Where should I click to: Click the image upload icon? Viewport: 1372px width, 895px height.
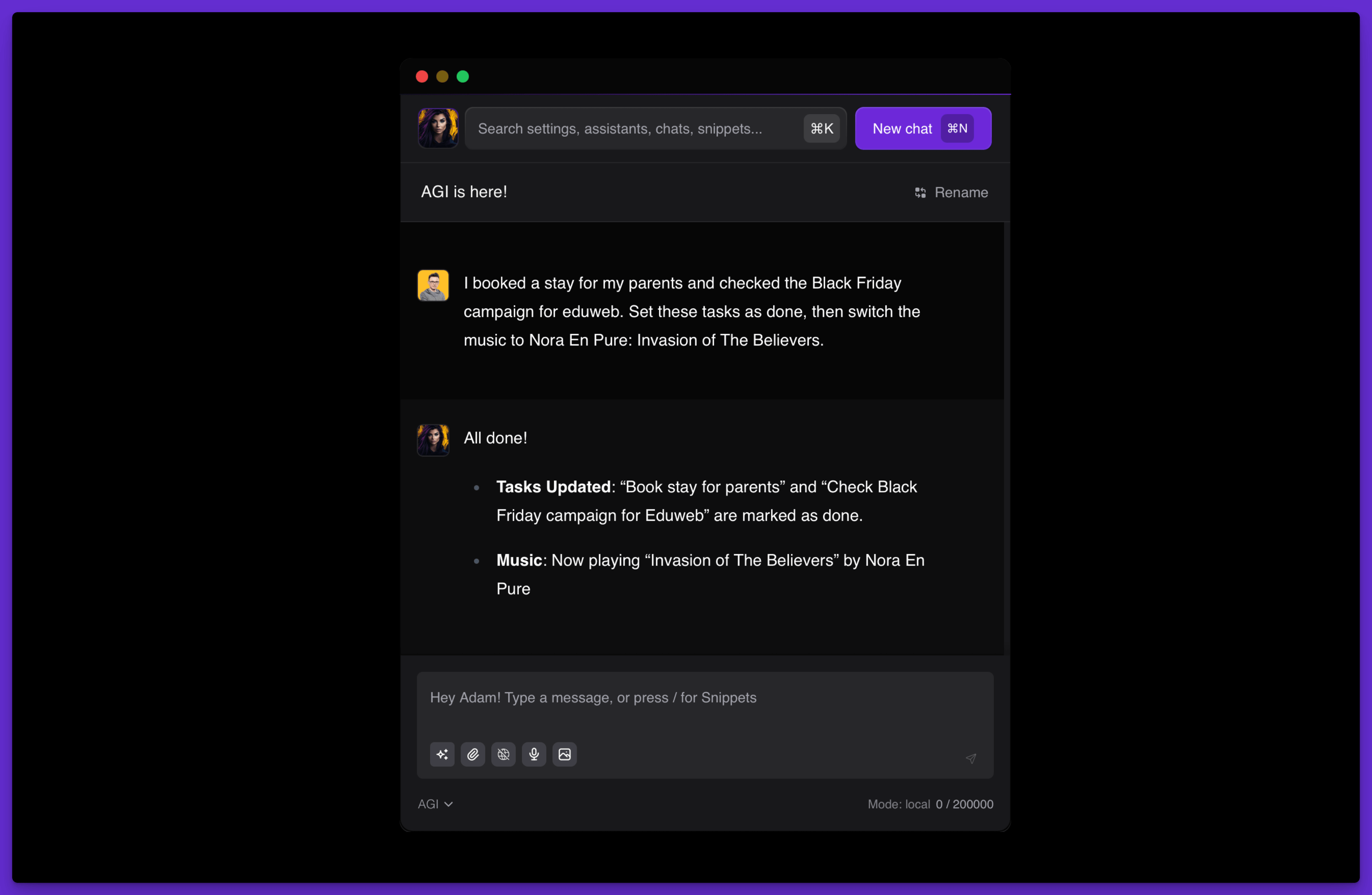(x=564, y=754)
